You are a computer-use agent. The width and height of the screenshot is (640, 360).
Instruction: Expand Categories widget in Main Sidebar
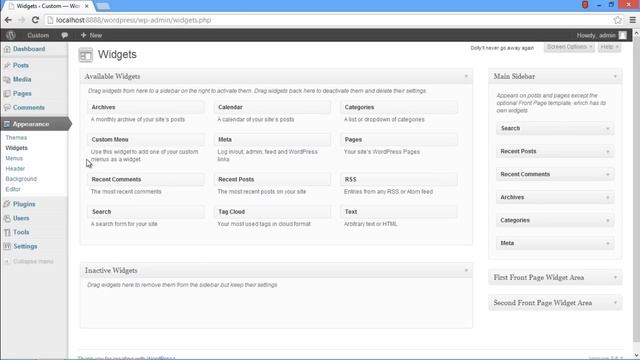tap(608, 220)
